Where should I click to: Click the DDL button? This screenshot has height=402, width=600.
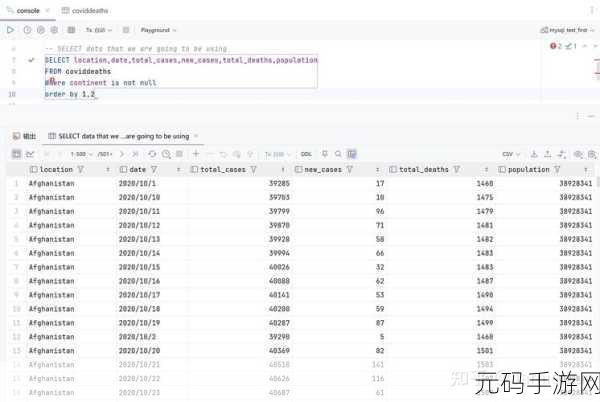coord(306,154)
